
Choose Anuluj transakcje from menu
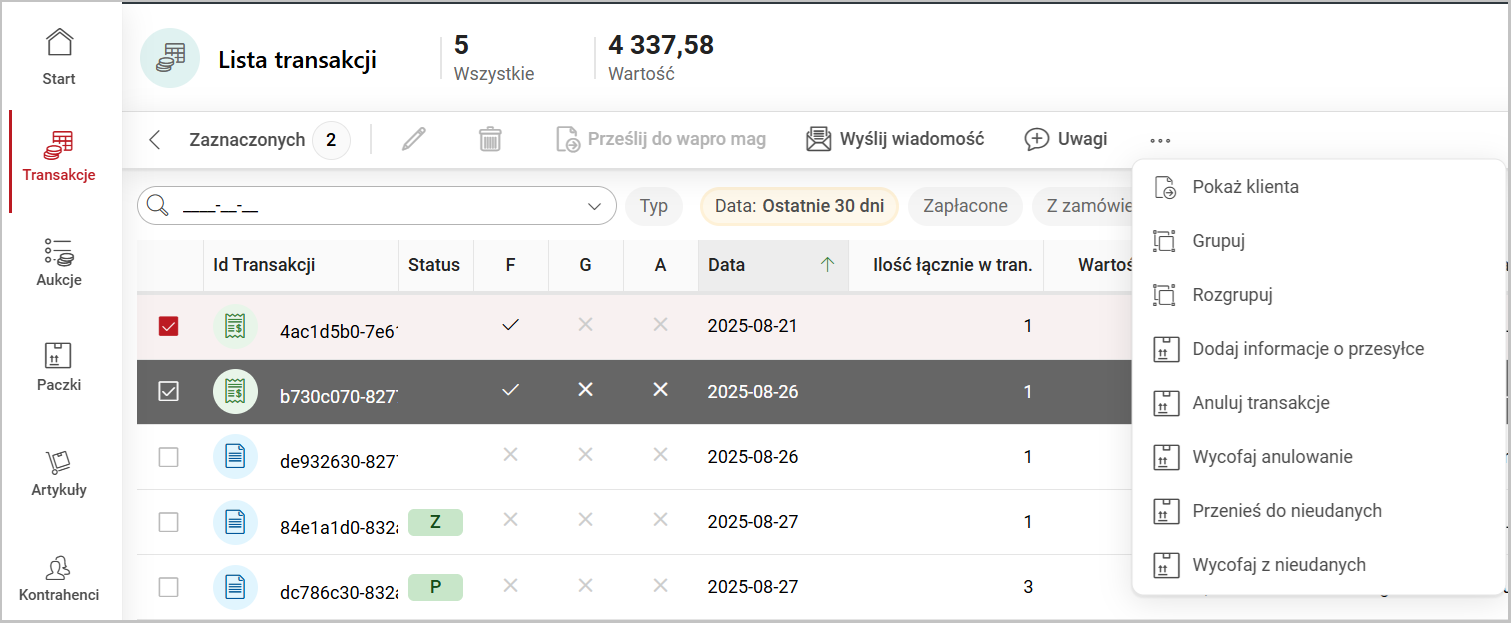point(1260,403)
